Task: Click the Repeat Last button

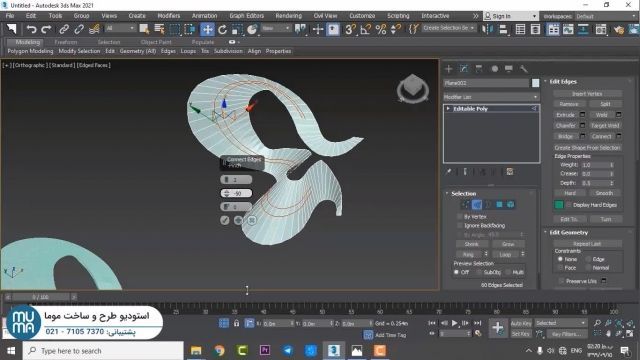Action: 587,244
